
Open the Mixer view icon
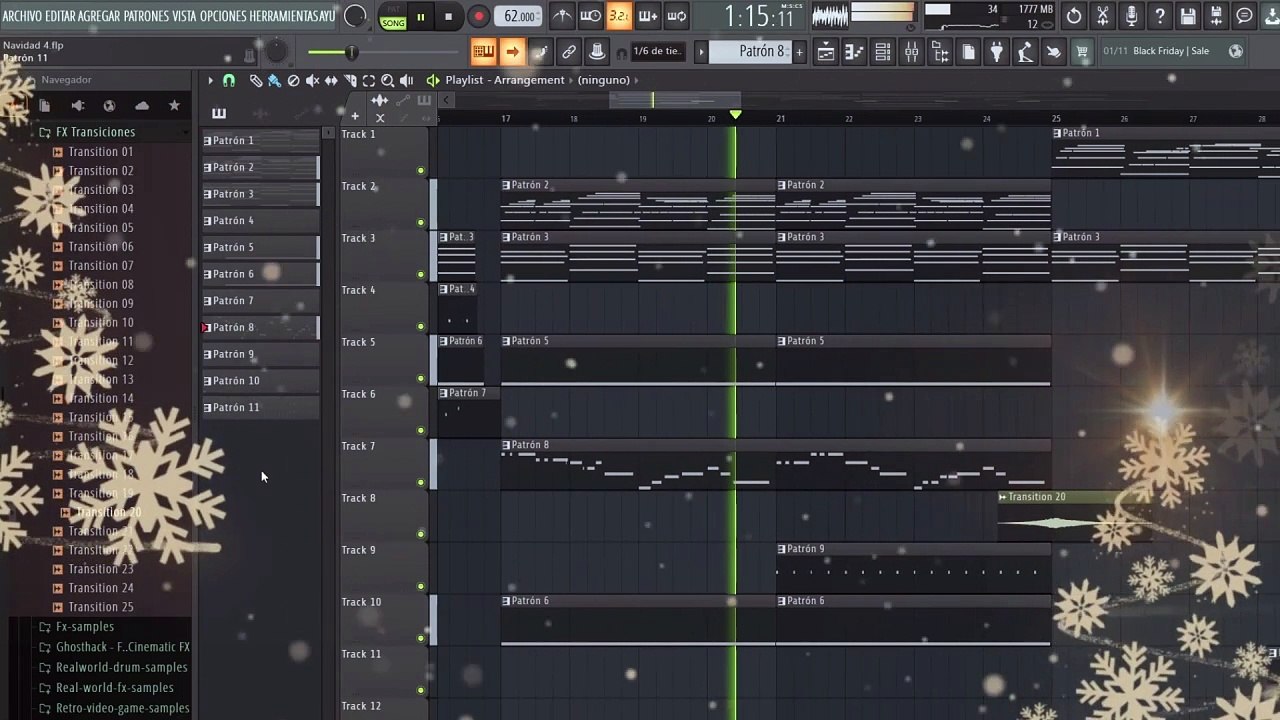point(911,52)
